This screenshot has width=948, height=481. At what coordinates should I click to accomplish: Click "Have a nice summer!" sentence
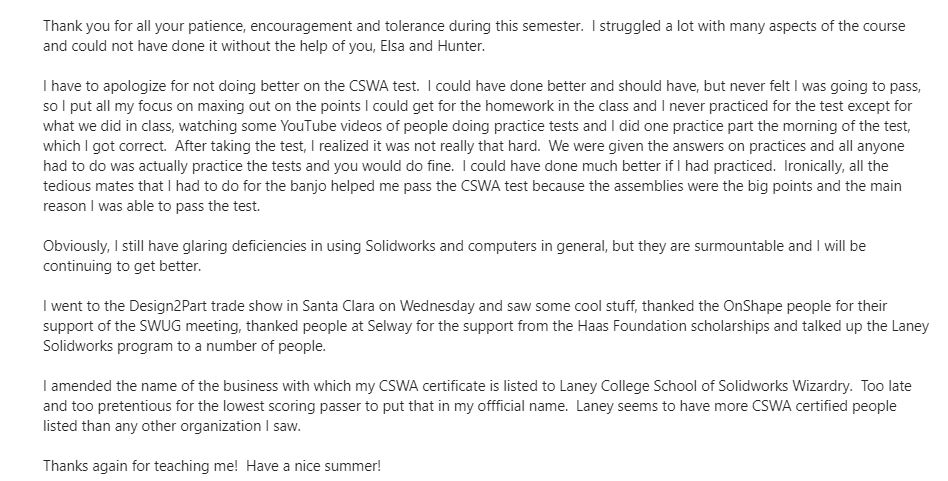click(314, 465)
